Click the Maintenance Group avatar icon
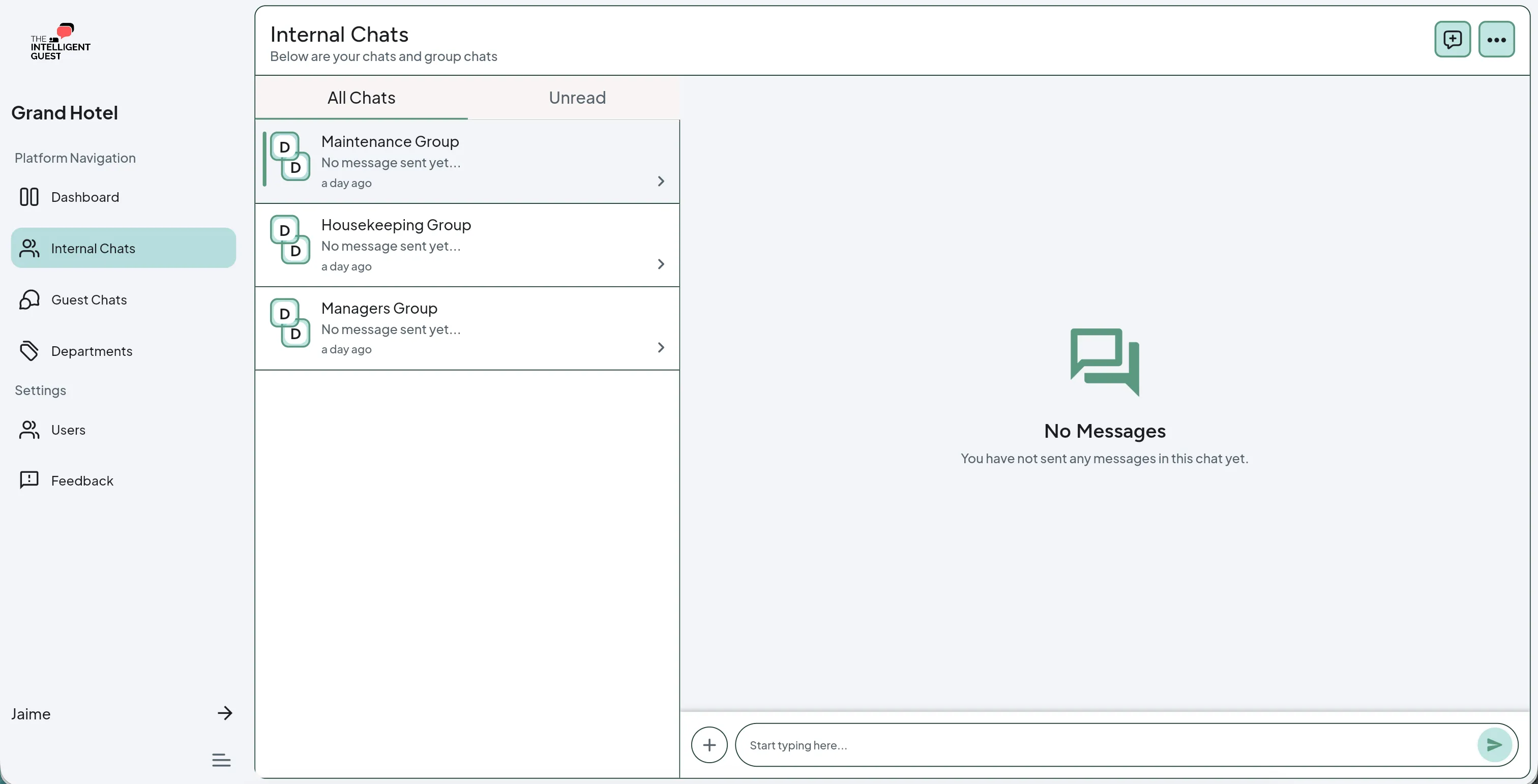The height and width of the screenshot is (784, 1538). tap(290, 156)
